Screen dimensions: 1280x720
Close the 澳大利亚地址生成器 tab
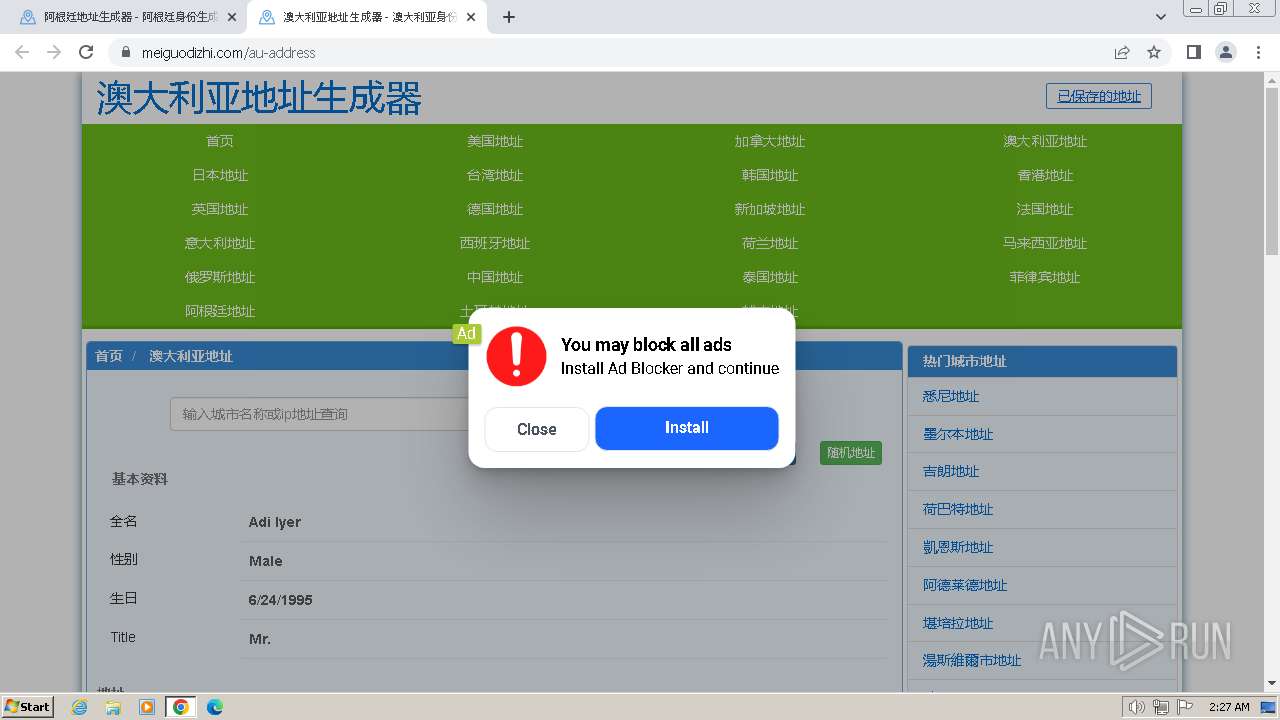pos(471,17)
